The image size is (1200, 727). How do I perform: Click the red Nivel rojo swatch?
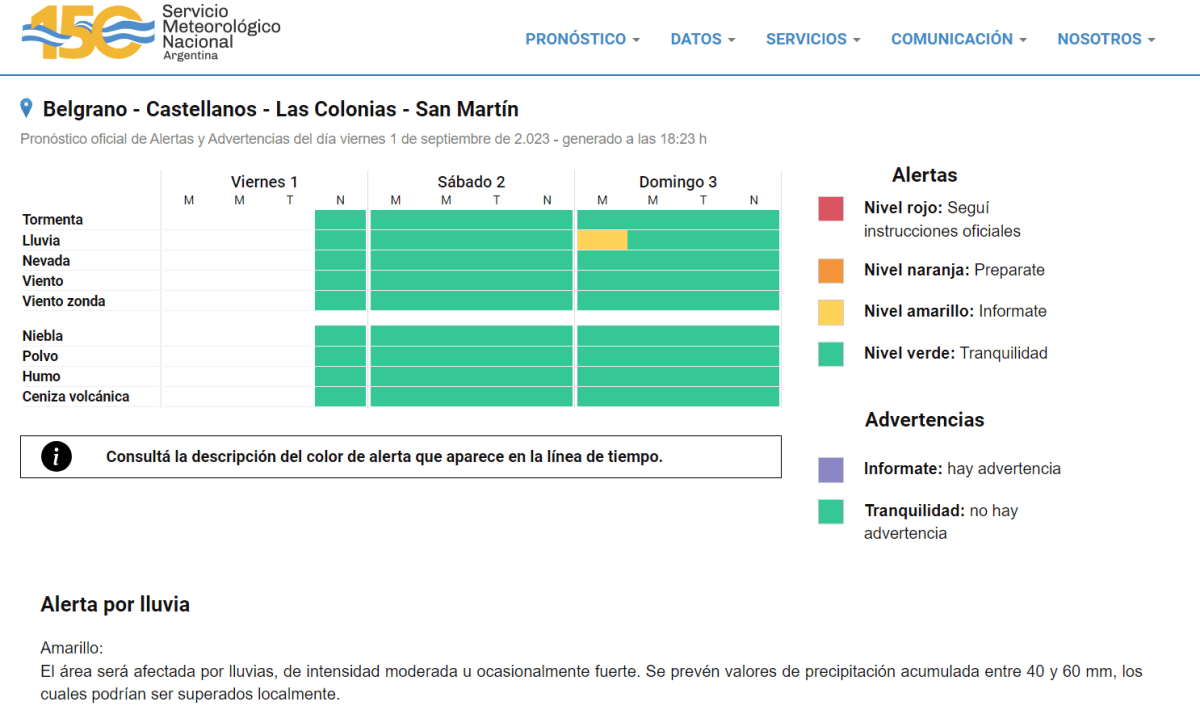tap(831, 209)
